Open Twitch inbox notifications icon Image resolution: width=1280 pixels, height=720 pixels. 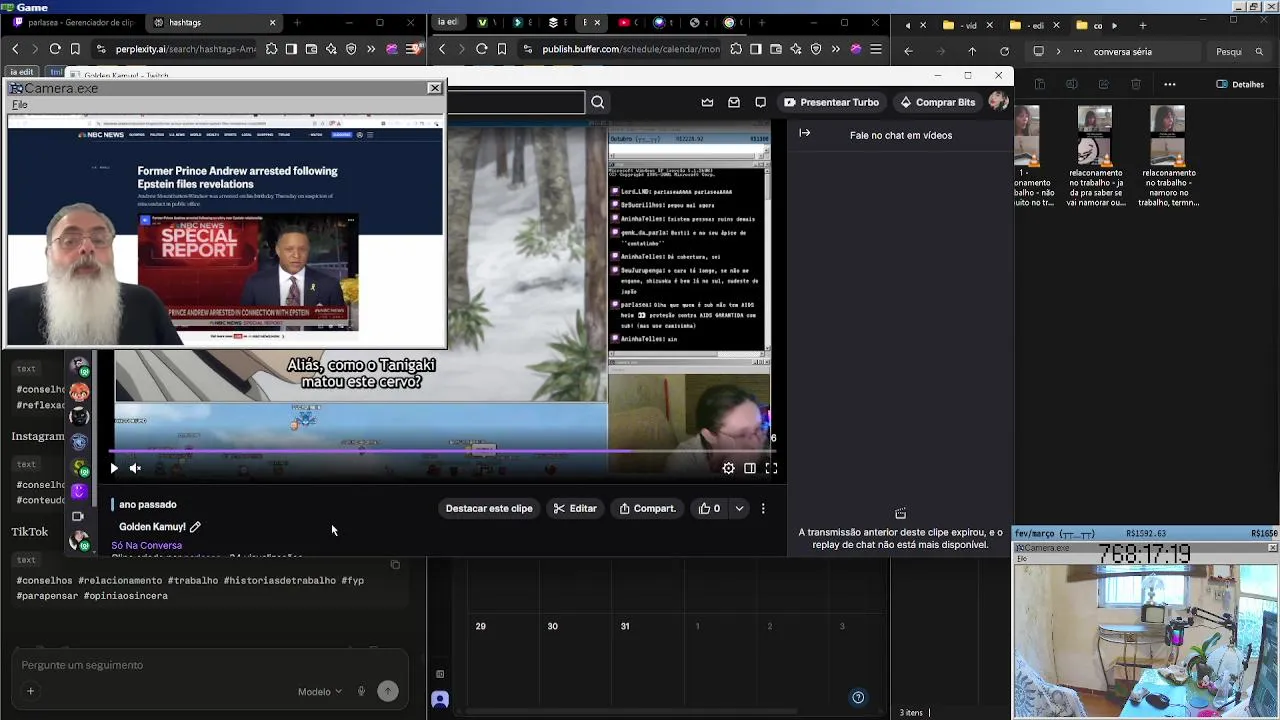pos(734,102)
